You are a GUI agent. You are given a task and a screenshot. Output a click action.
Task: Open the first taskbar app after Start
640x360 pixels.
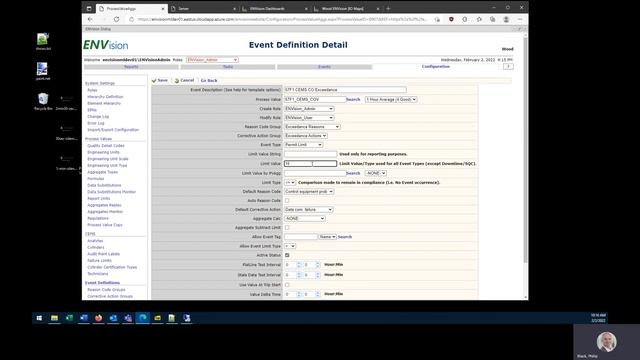[54, 318]
